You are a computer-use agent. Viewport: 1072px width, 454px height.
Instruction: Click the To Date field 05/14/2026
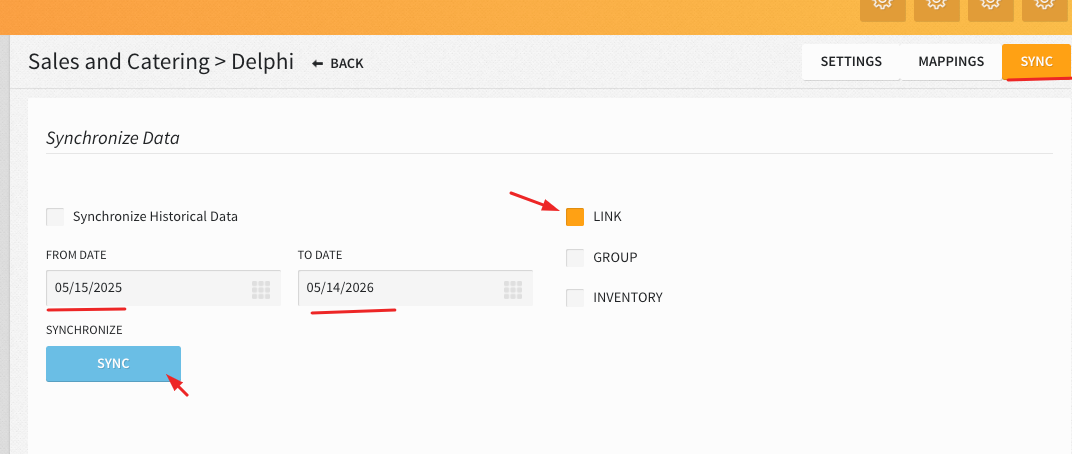[x=415, y=288]
